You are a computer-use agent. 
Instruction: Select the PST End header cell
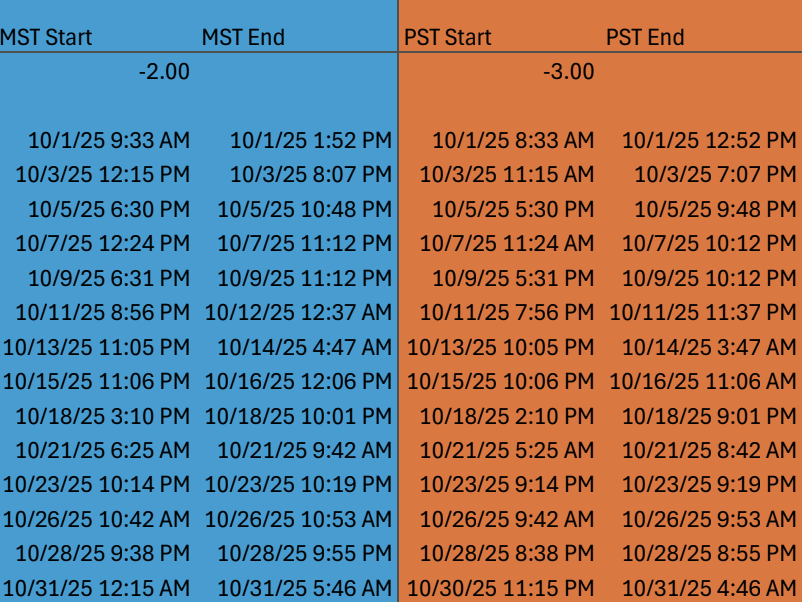[x=701, y=37]
